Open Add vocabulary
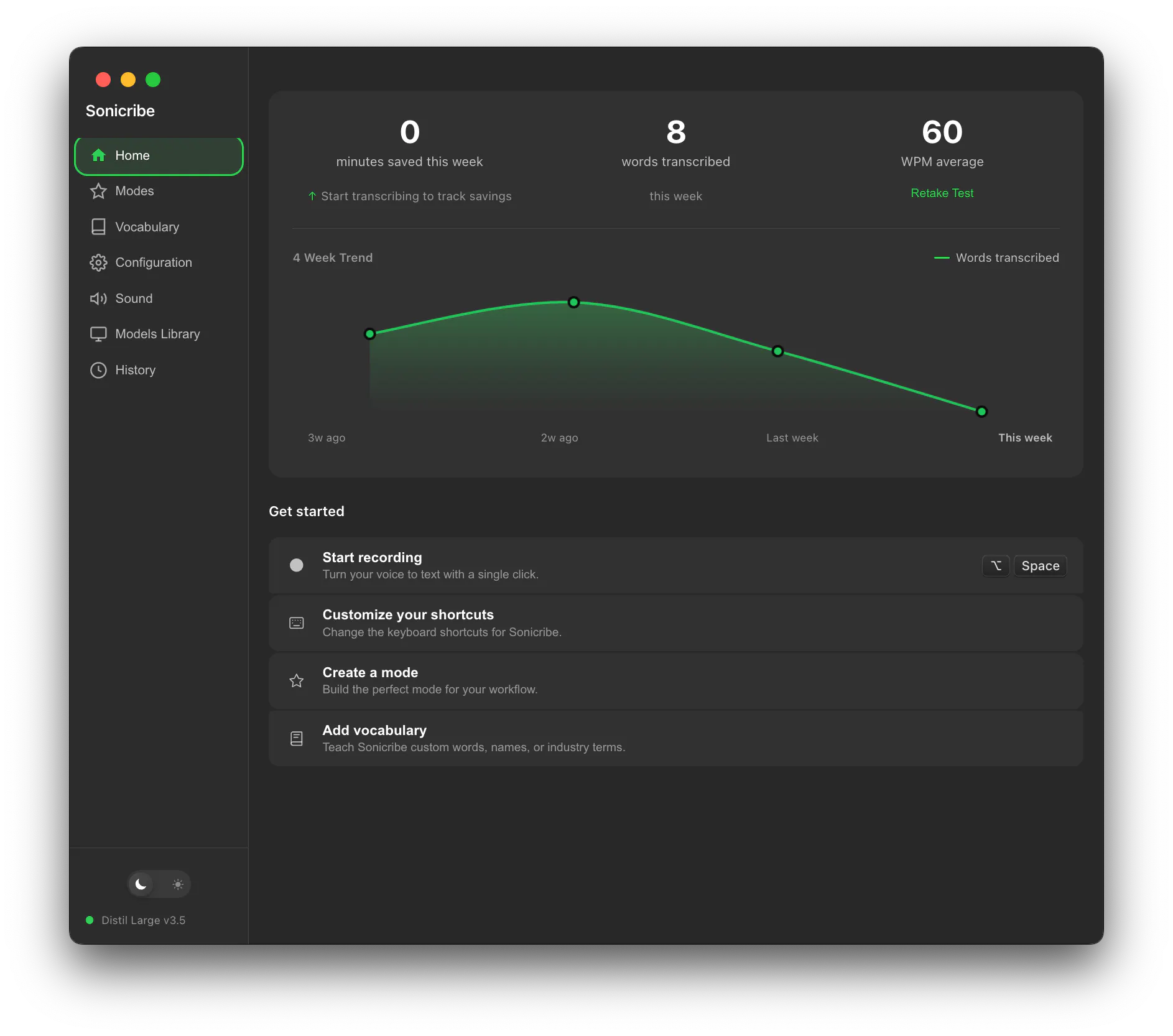Image resolution: width=1173 pixels, height=1036 pixels. point(676,738)
